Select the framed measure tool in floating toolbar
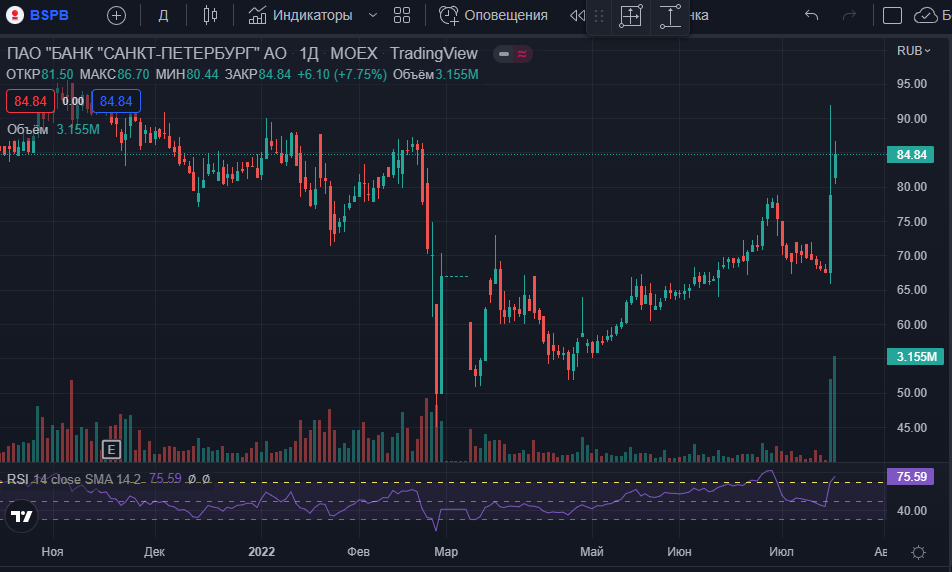Viewport: 952px width, 572px height. click(x=631, y=16)
